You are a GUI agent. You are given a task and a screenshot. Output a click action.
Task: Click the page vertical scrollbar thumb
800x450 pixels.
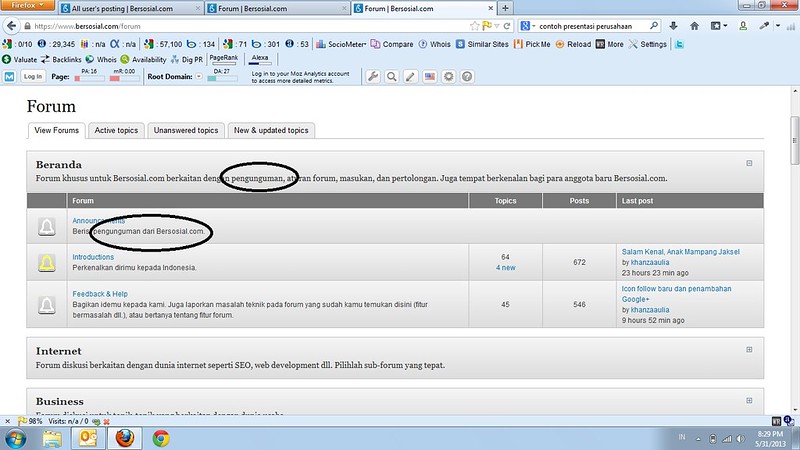(794, 140)
